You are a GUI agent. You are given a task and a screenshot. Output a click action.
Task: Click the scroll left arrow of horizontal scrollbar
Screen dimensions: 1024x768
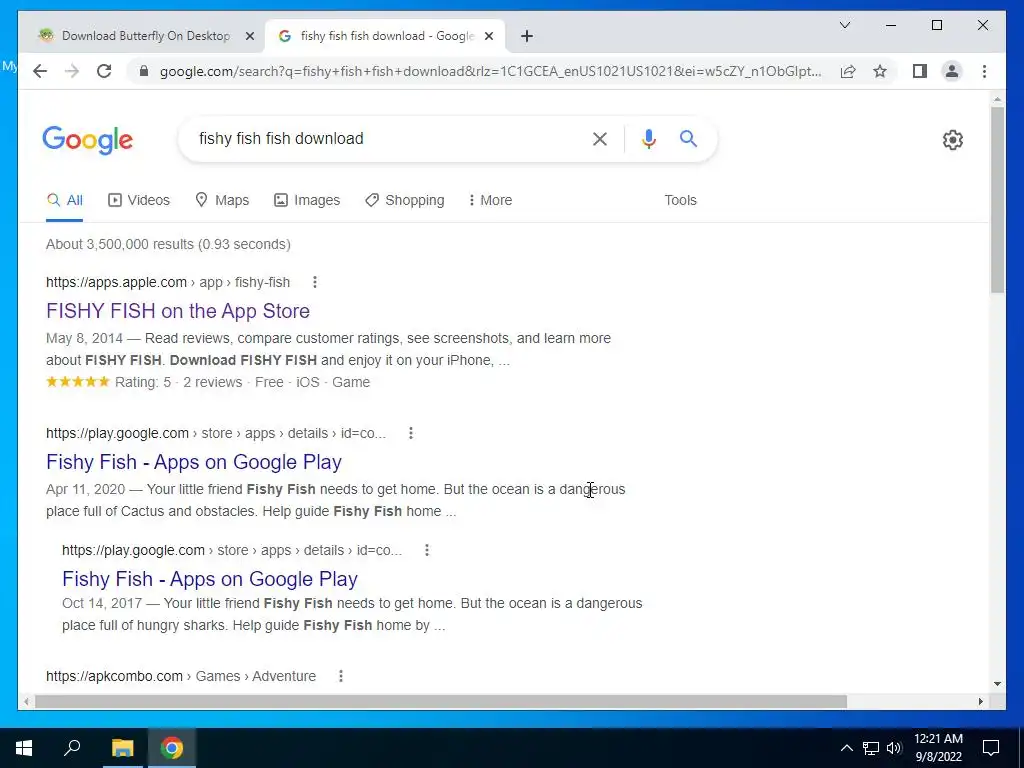[25, 701]
